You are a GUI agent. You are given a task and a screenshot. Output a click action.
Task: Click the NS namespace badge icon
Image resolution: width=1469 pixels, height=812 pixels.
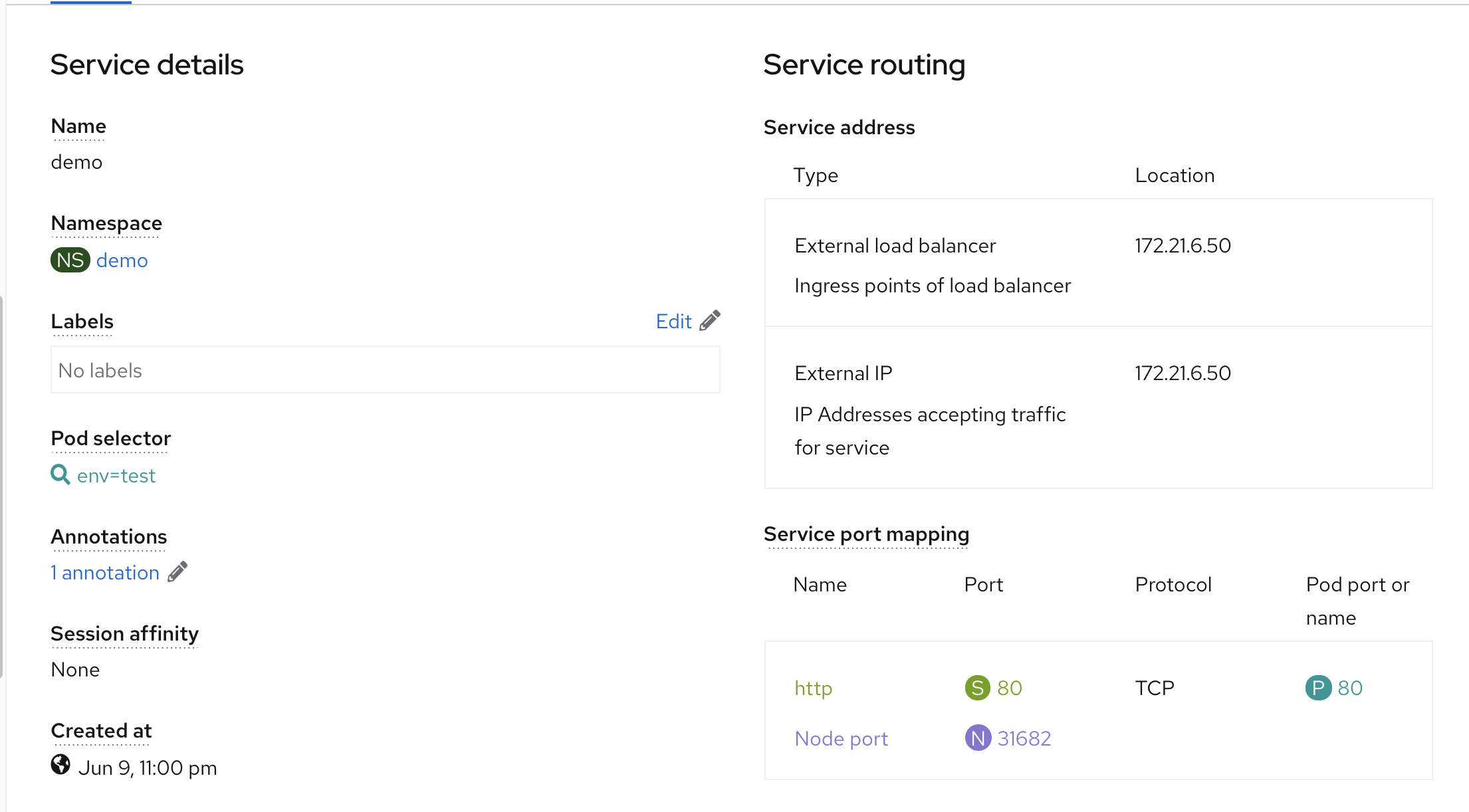tap(70, 260)
